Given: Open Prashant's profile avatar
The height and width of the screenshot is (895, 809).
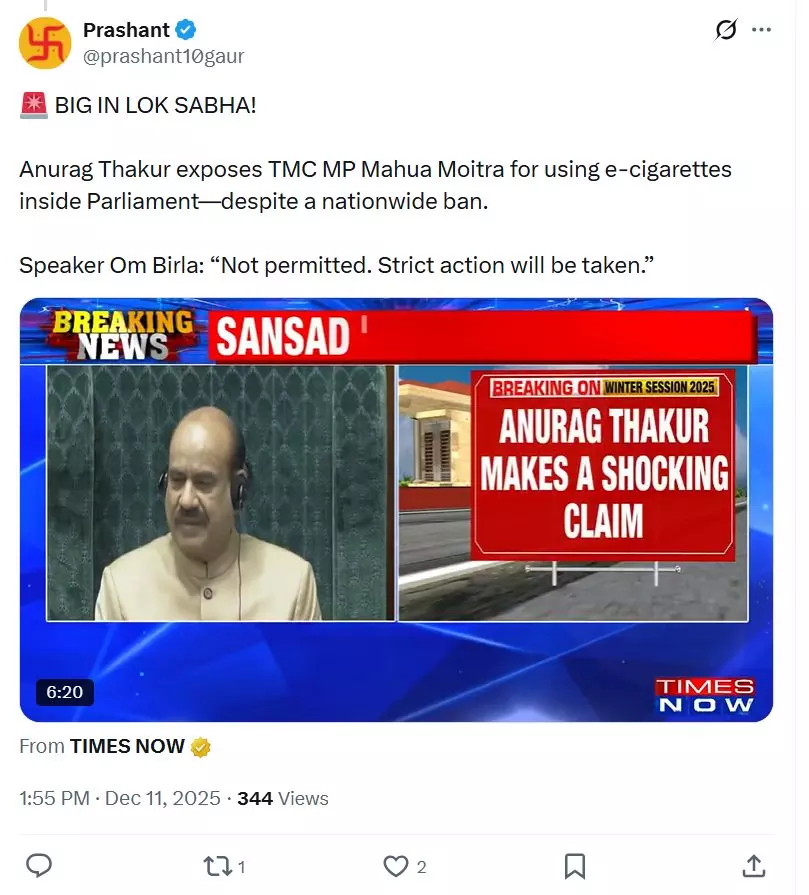Looking at the screenshot, I should coord(45,43).
